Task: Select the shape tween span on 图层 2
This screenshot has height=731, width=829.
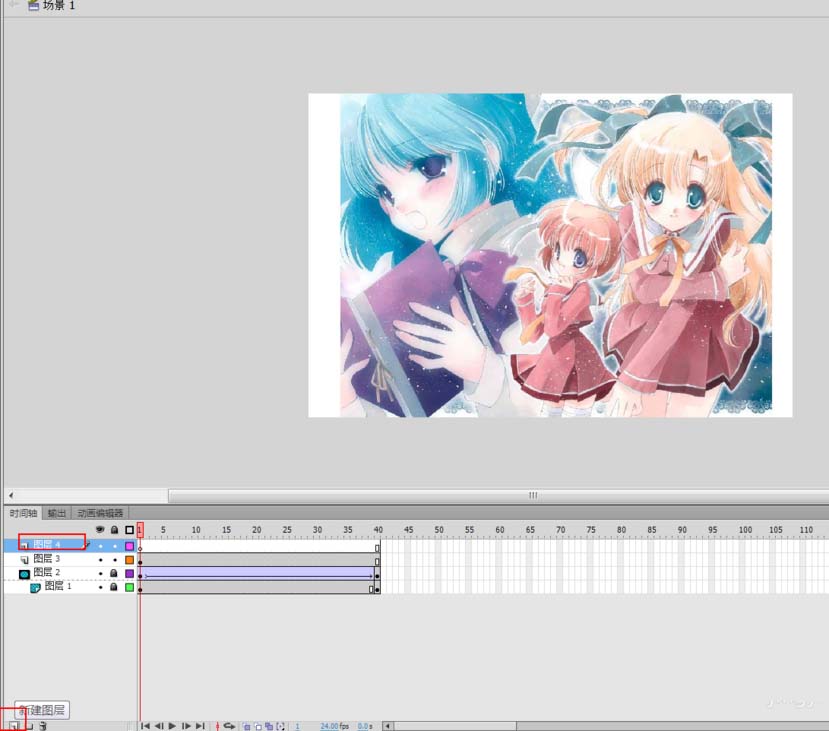Action: (258, 574)
